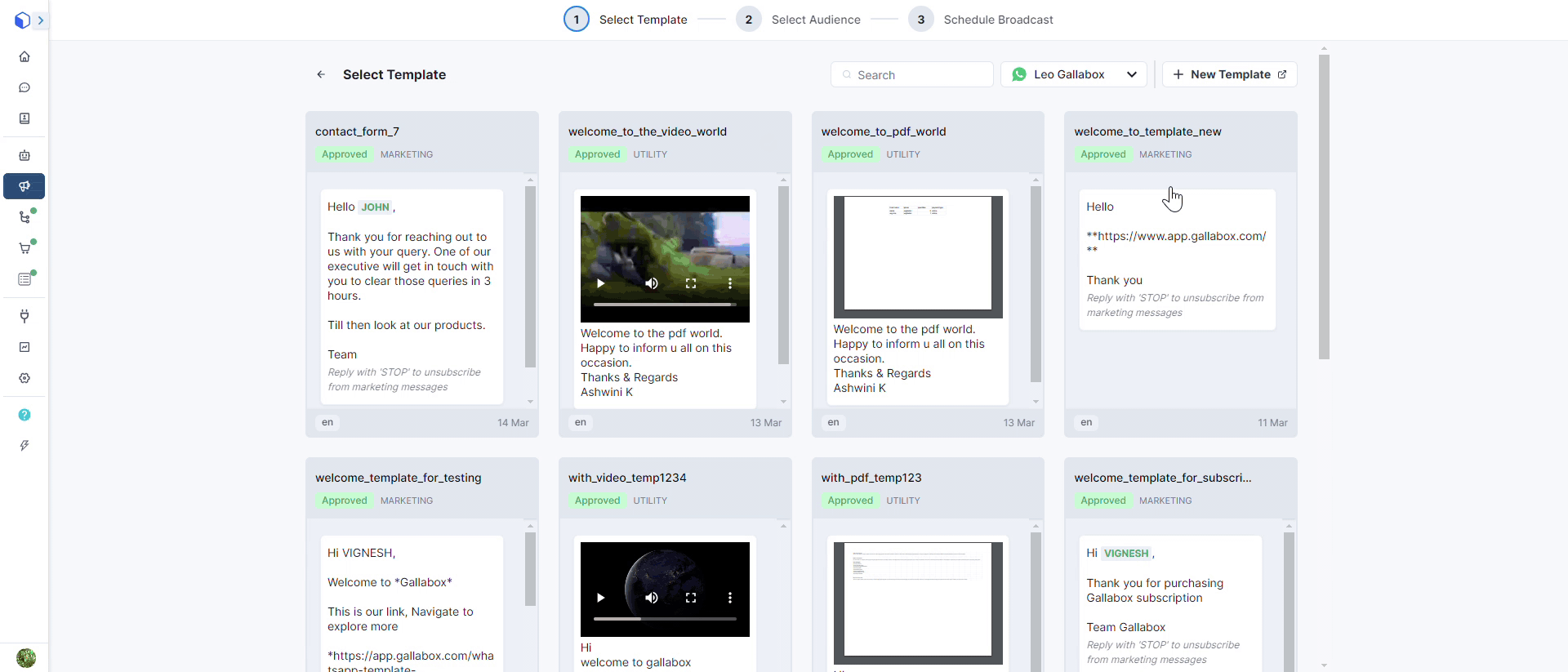Go back using the arrow beside Select Template
The width and height of the screenshot is (1568, 672).
(x=321, y=74)
